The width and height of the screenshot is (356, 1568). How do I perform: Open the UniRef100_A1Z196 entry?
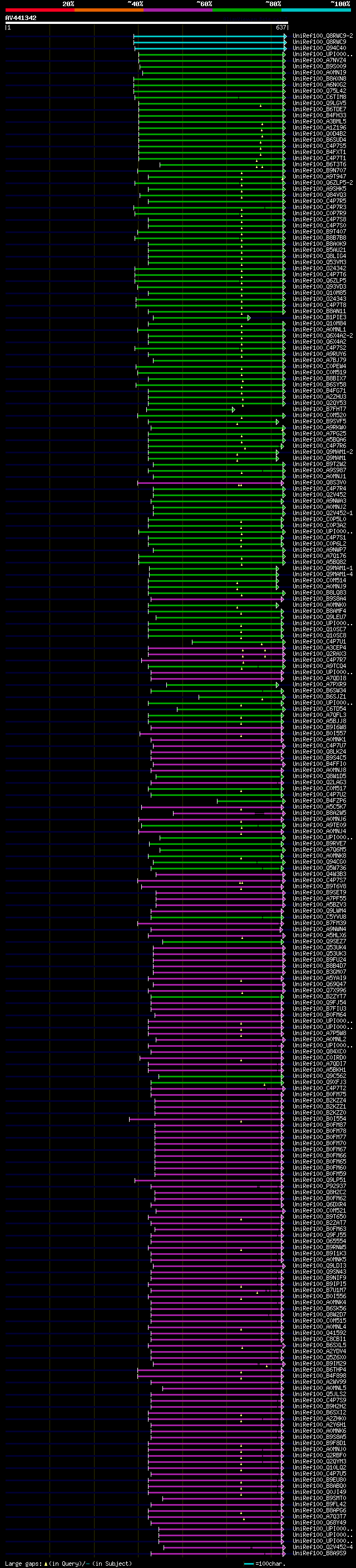pos(319,127)
